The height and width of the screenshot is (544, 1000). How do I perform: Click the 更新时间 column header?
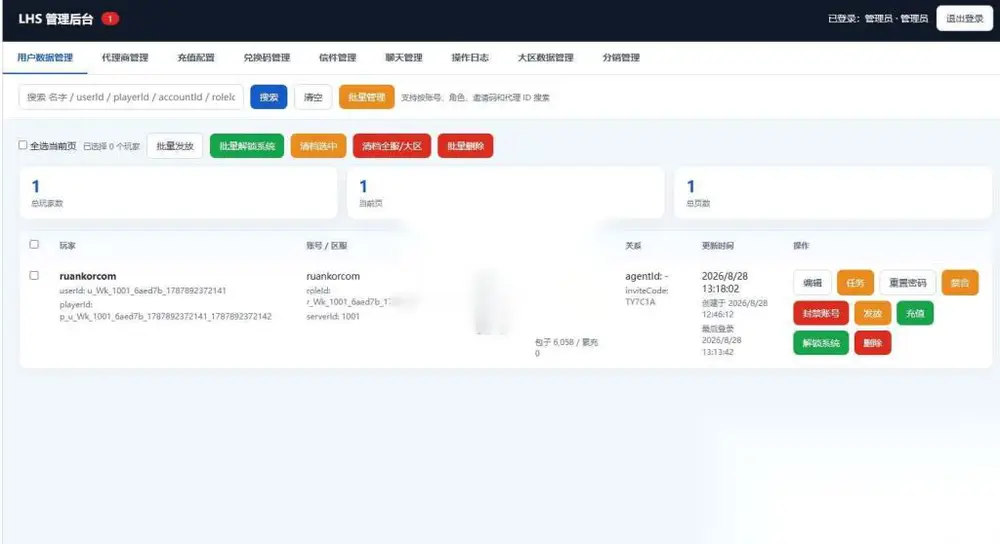point(717,246)
